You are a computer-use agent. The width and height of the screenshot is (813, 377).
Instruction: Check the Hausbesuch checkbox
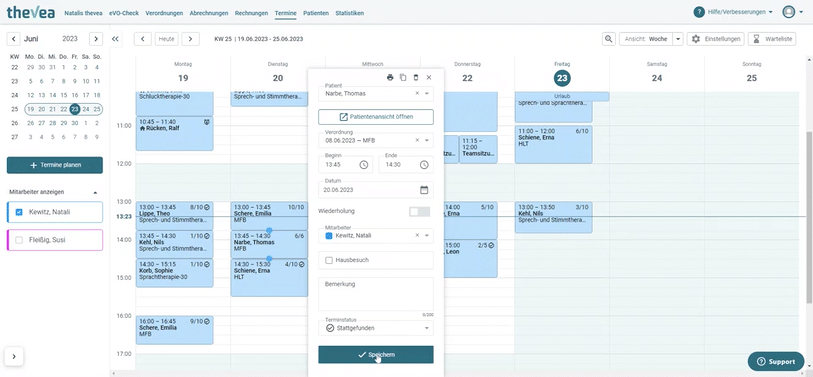click(329, 260)
